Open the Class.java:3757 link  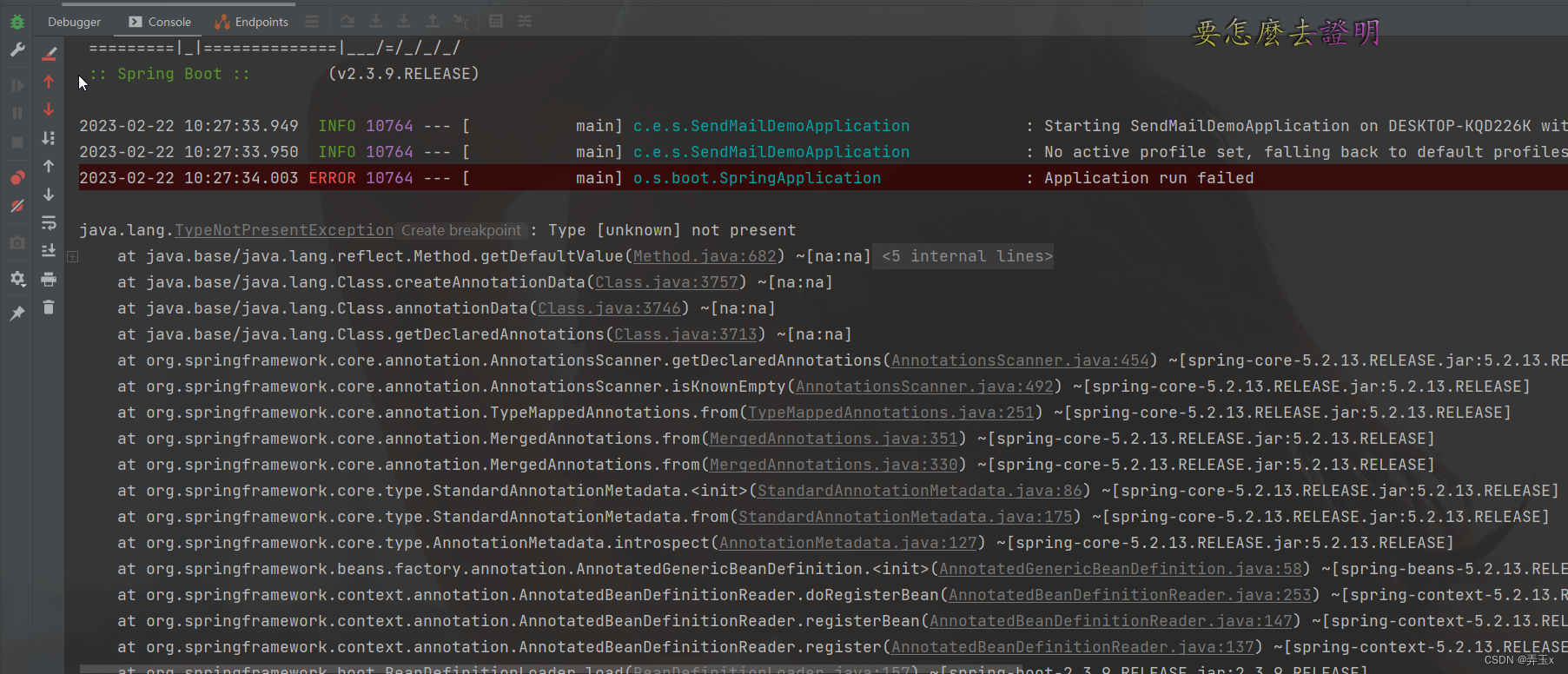point(666,282)
